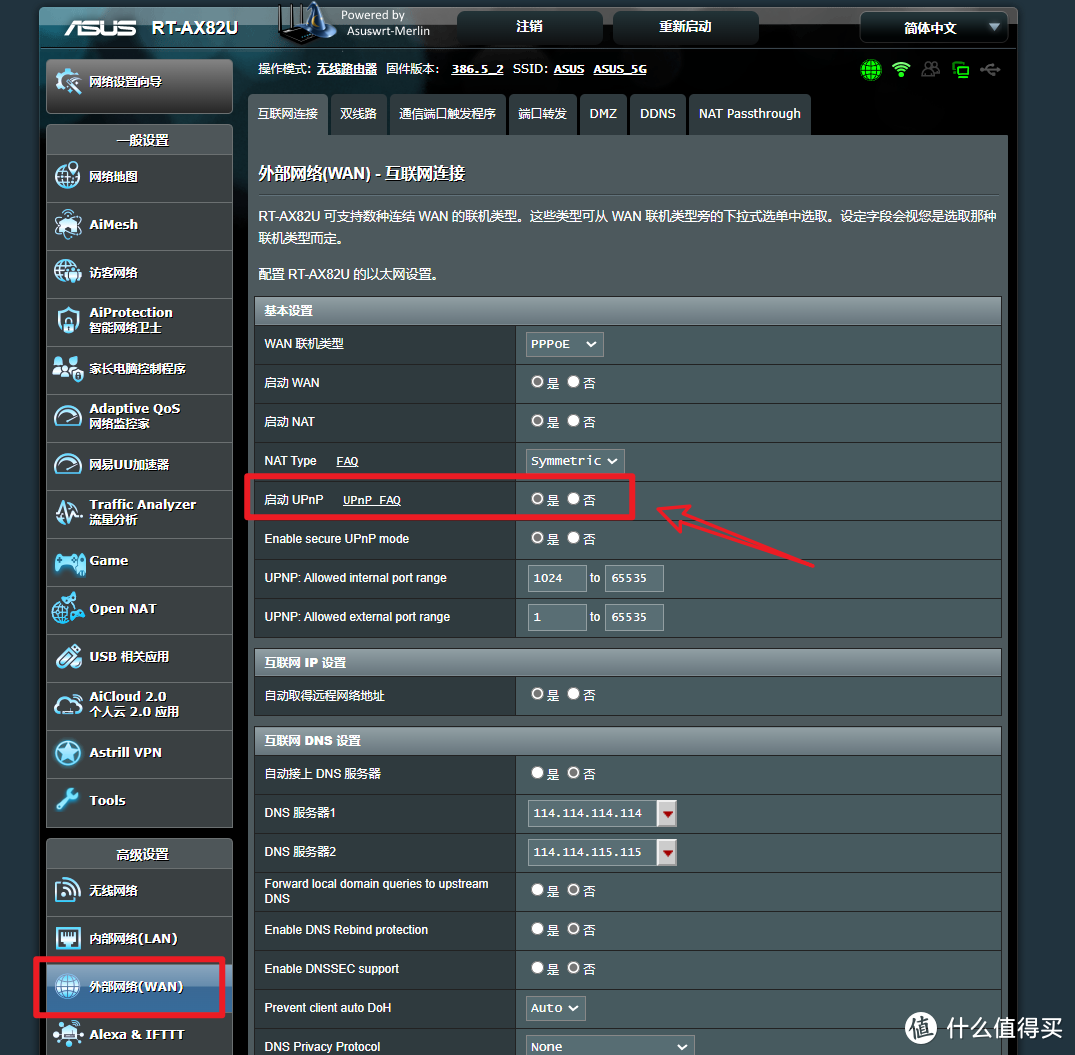This screenshot has width=1075, height=1055.
Task: Click the 重新启动 reboot button
Action: tap(685, 27)
